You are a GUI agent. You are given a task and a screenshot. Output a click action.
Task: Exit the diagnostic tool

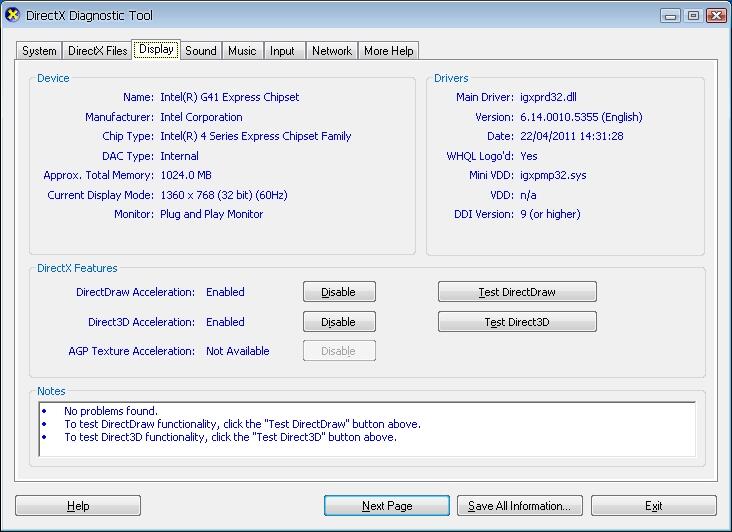pyautogui.click(x=654, y=506)
